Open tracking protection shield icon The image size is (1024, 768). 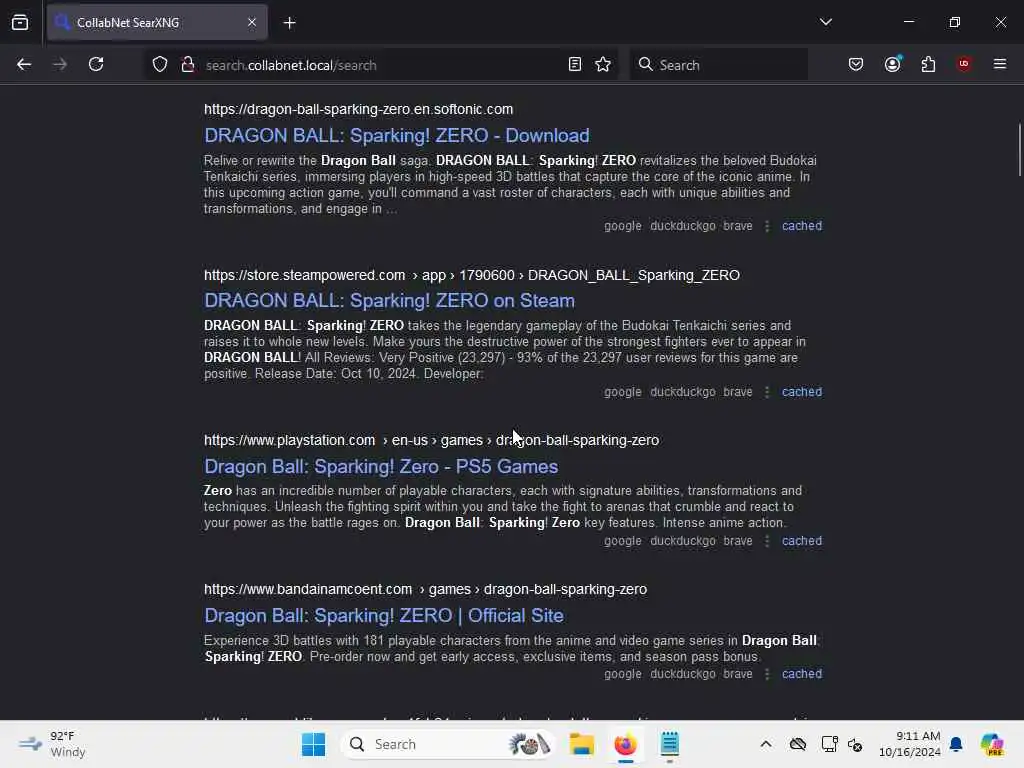click(x=160, y=65)
